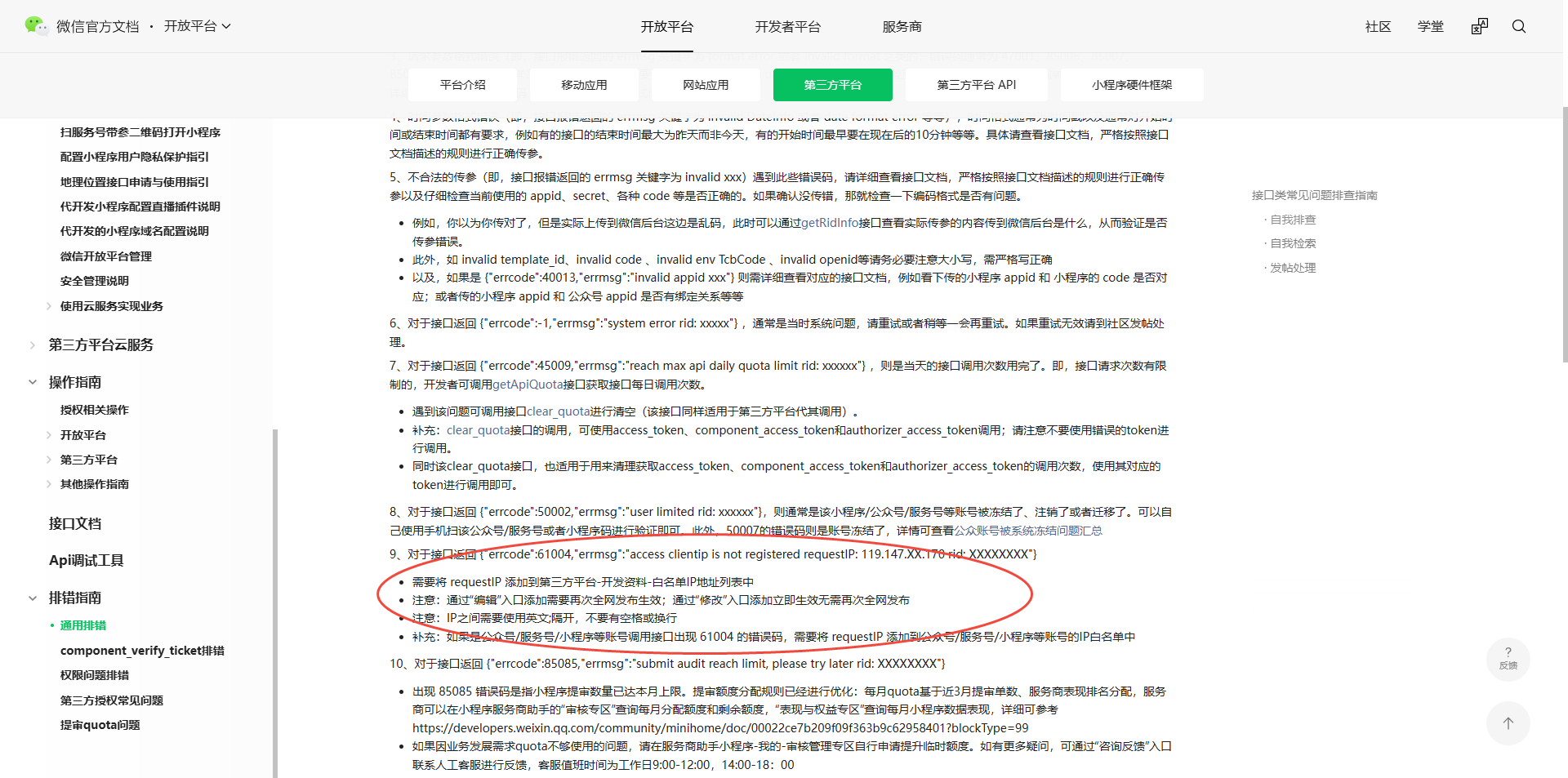Open component_verify_ticket排错 in sidebar

tap(142, 651)
